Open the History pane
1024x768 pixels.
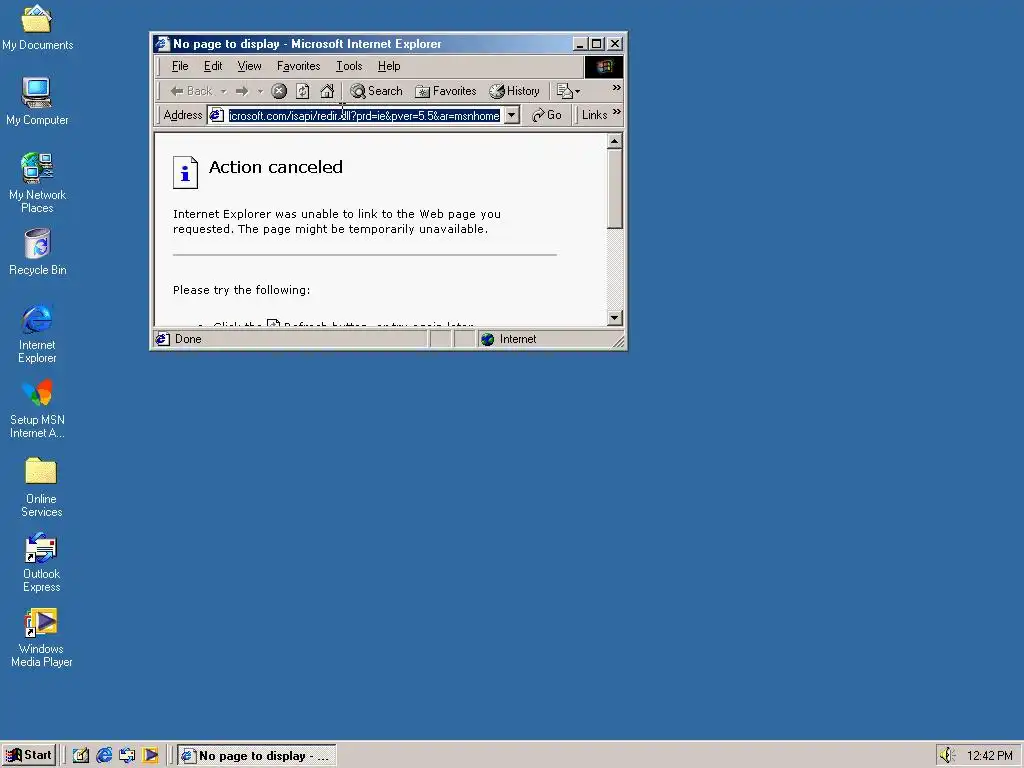click(x=515, y=91)
